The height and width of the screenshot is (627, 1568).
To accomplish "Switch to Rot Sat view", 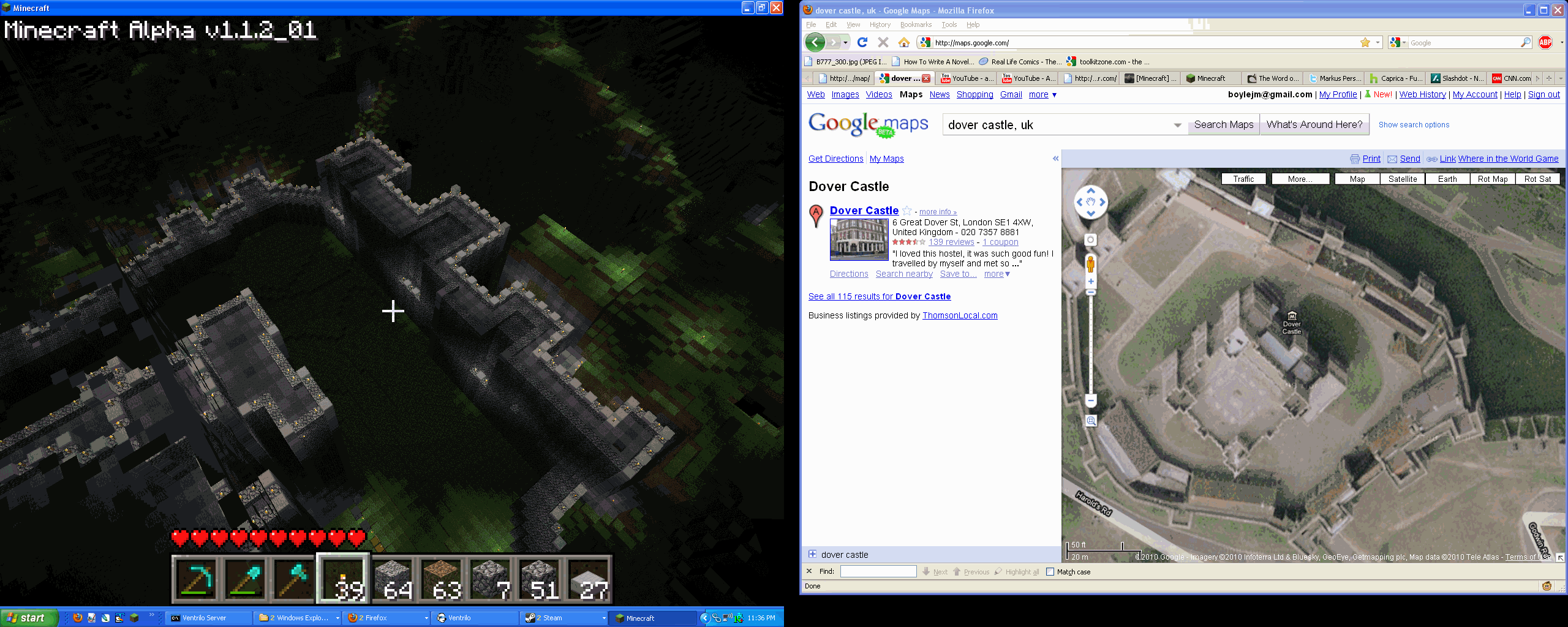I will (x=1537, y=179).
